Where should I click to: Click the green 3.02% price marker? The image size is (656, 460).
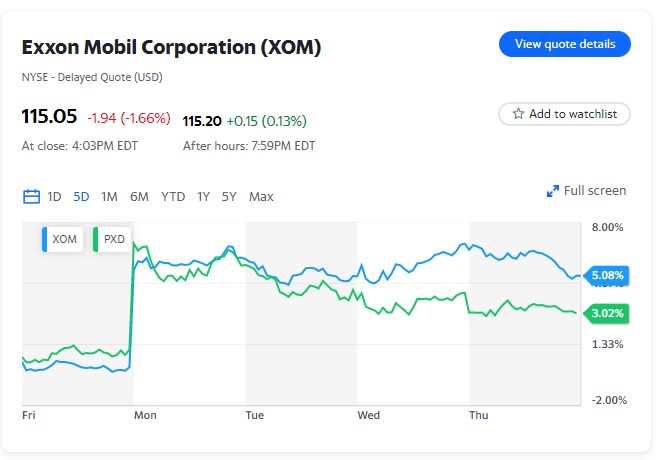(606, 313)
